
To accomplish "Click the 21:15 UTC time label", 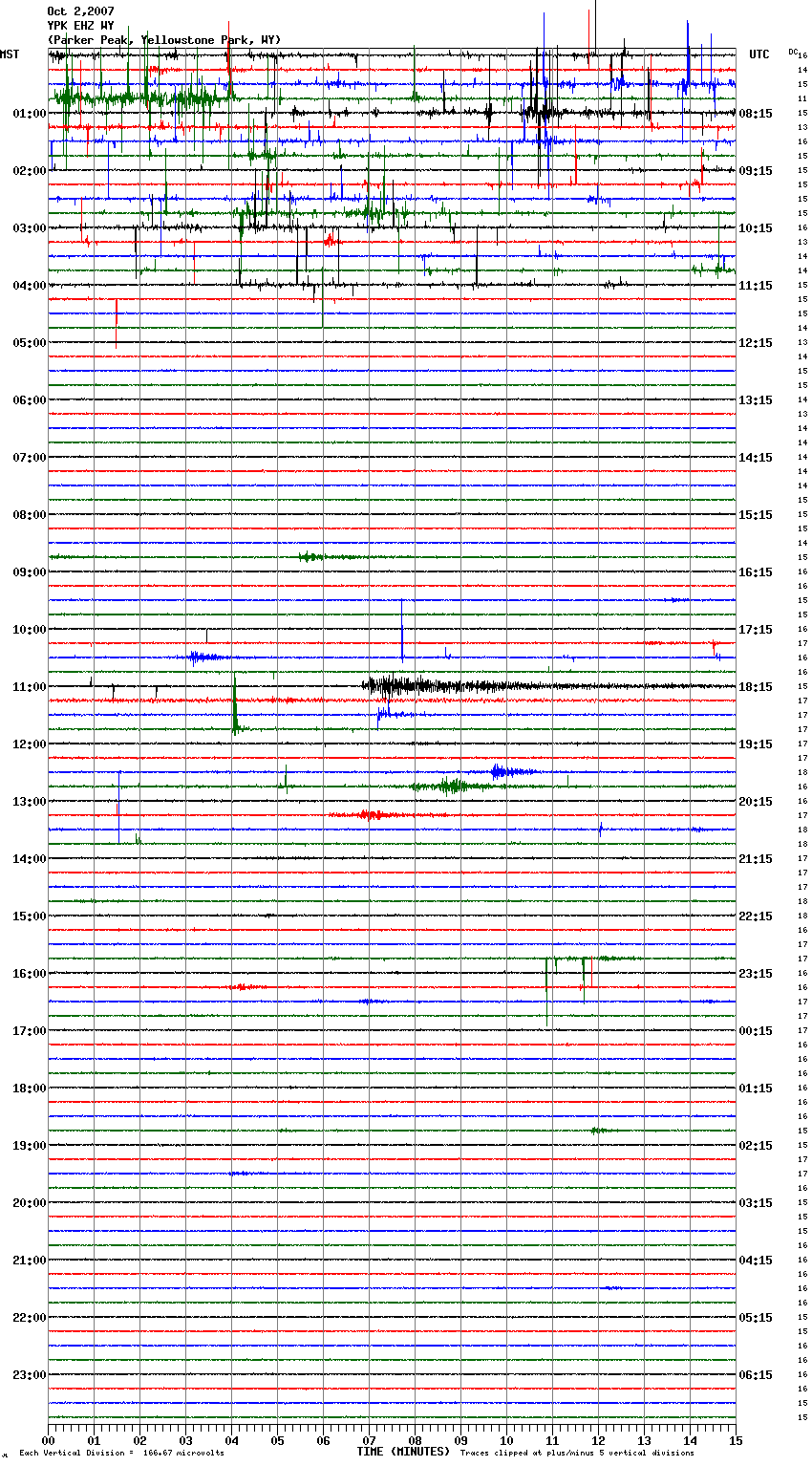I will [x=756, y=859].
